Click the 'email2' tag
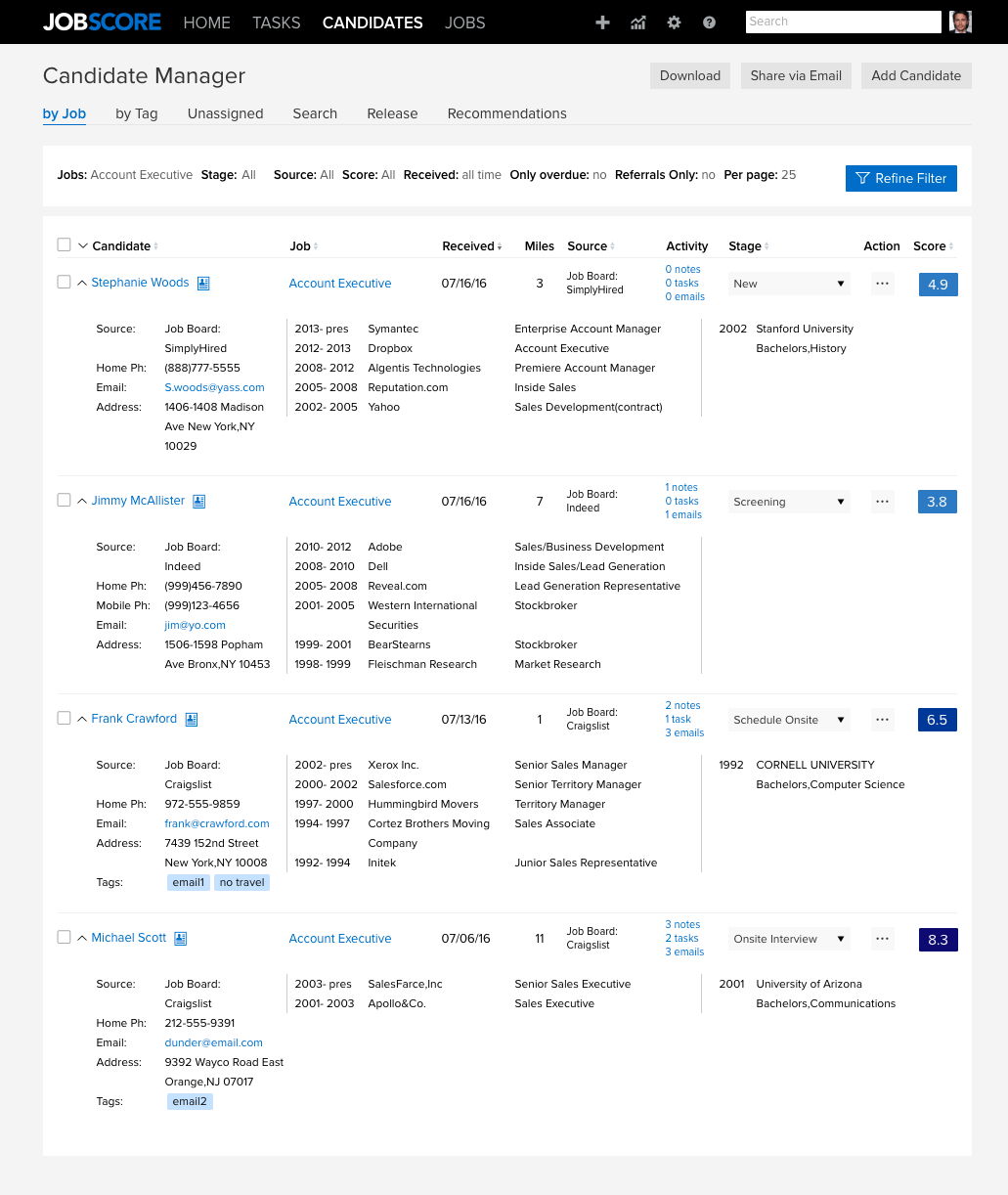Viewport: 1008px width, 1195px height. coord(190,1101)
